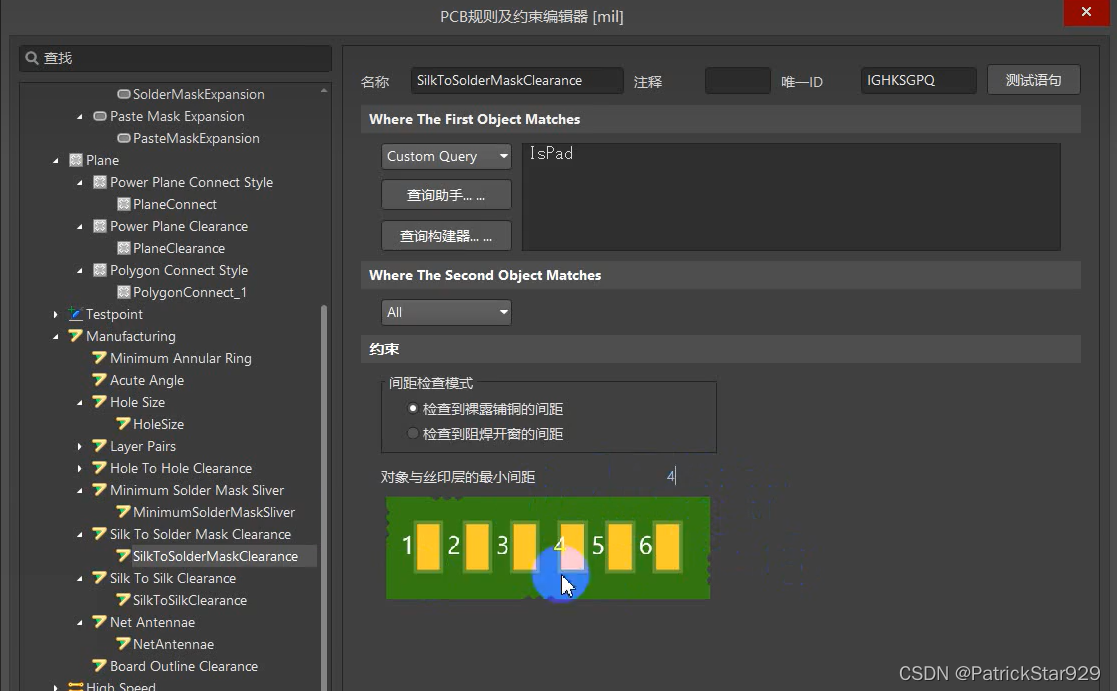Click the Plane category icon
The height and width of the screenshot is (691, 1117).
pos(76,160)
